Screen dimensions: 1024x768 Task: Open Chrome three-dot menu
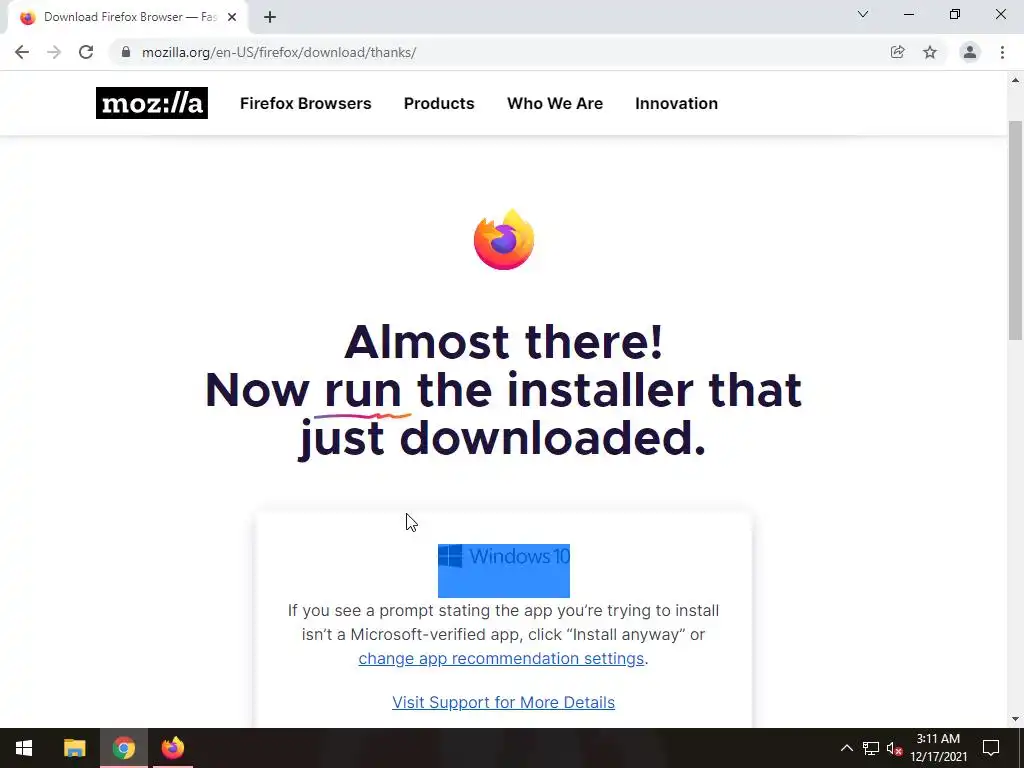[1002, 52]
